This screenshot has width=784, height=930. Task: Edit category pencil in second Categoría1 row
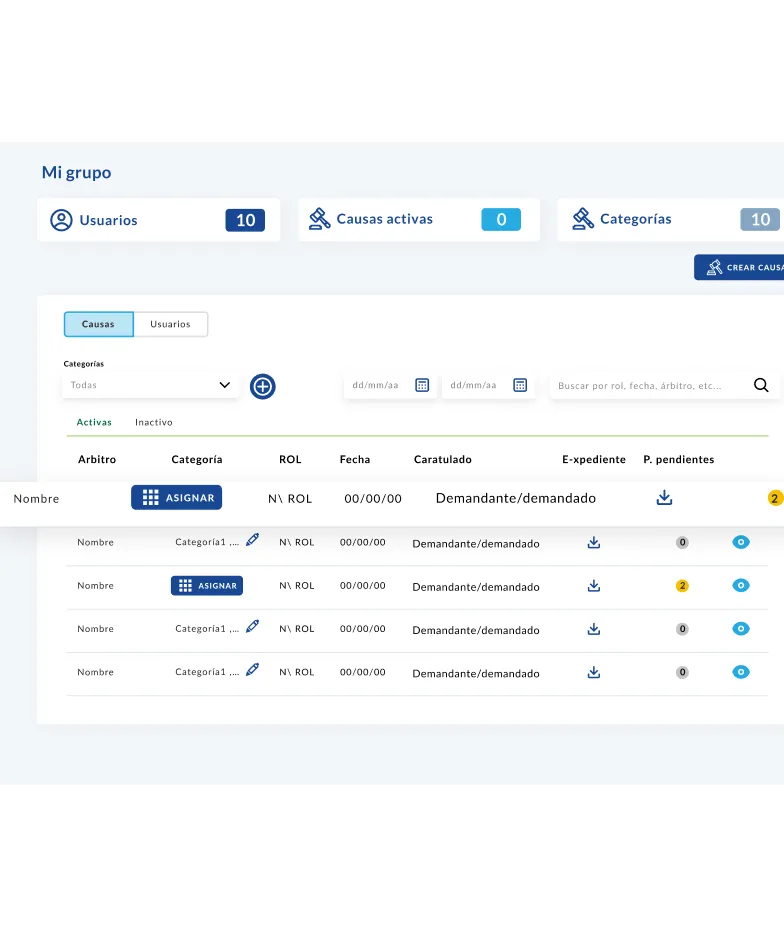[x=252, y=626]
